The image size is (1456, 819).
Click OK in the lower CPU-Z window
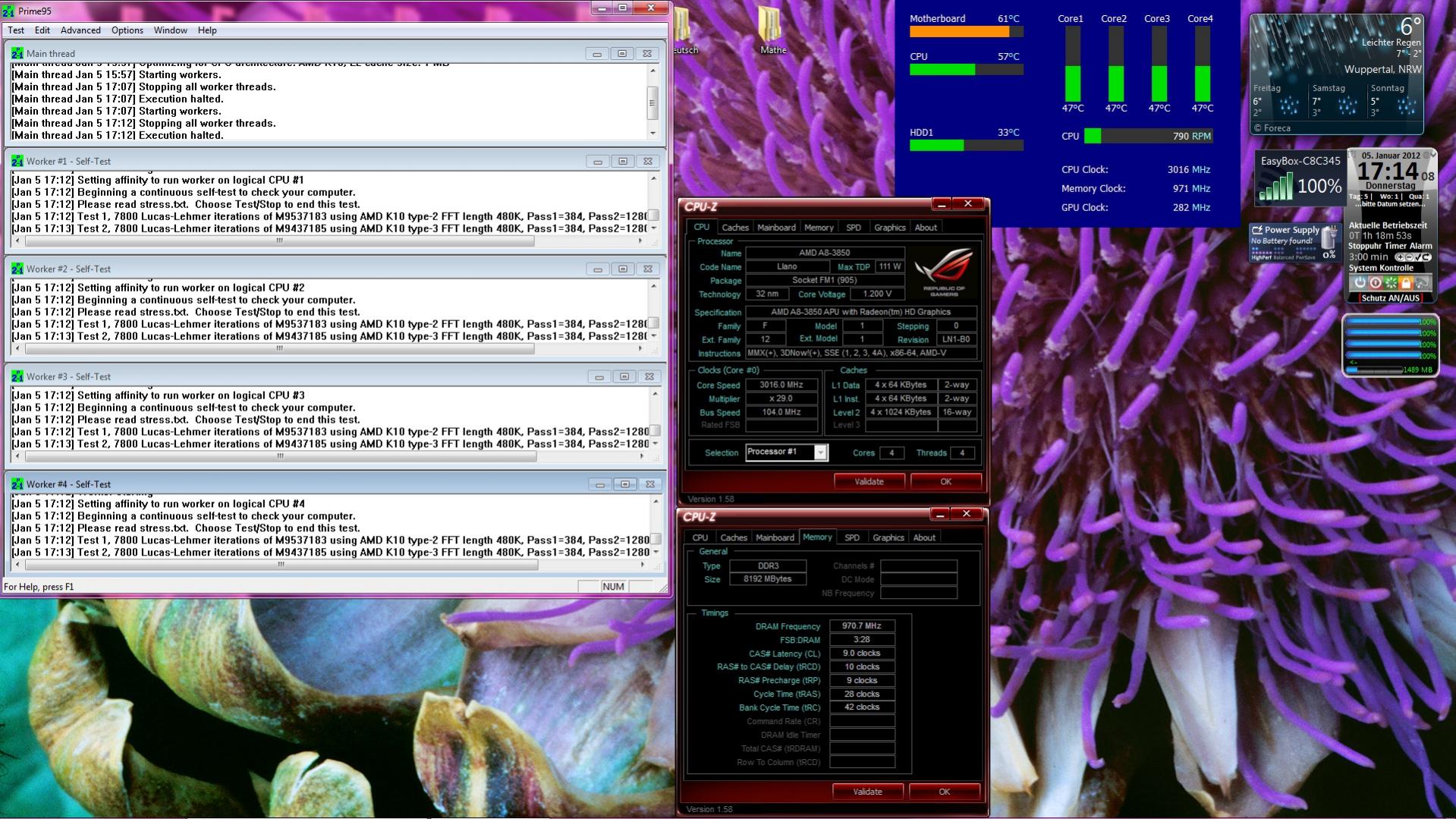(944, 792)
